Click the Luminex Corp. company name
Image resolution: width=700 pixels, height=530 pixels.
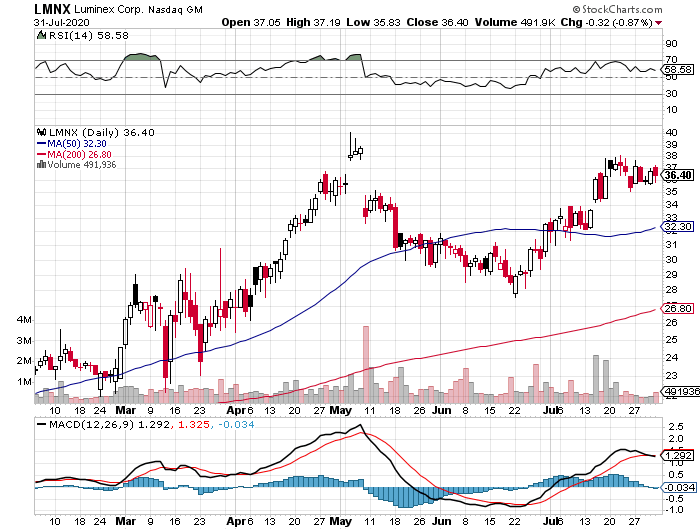click(109, 9)
